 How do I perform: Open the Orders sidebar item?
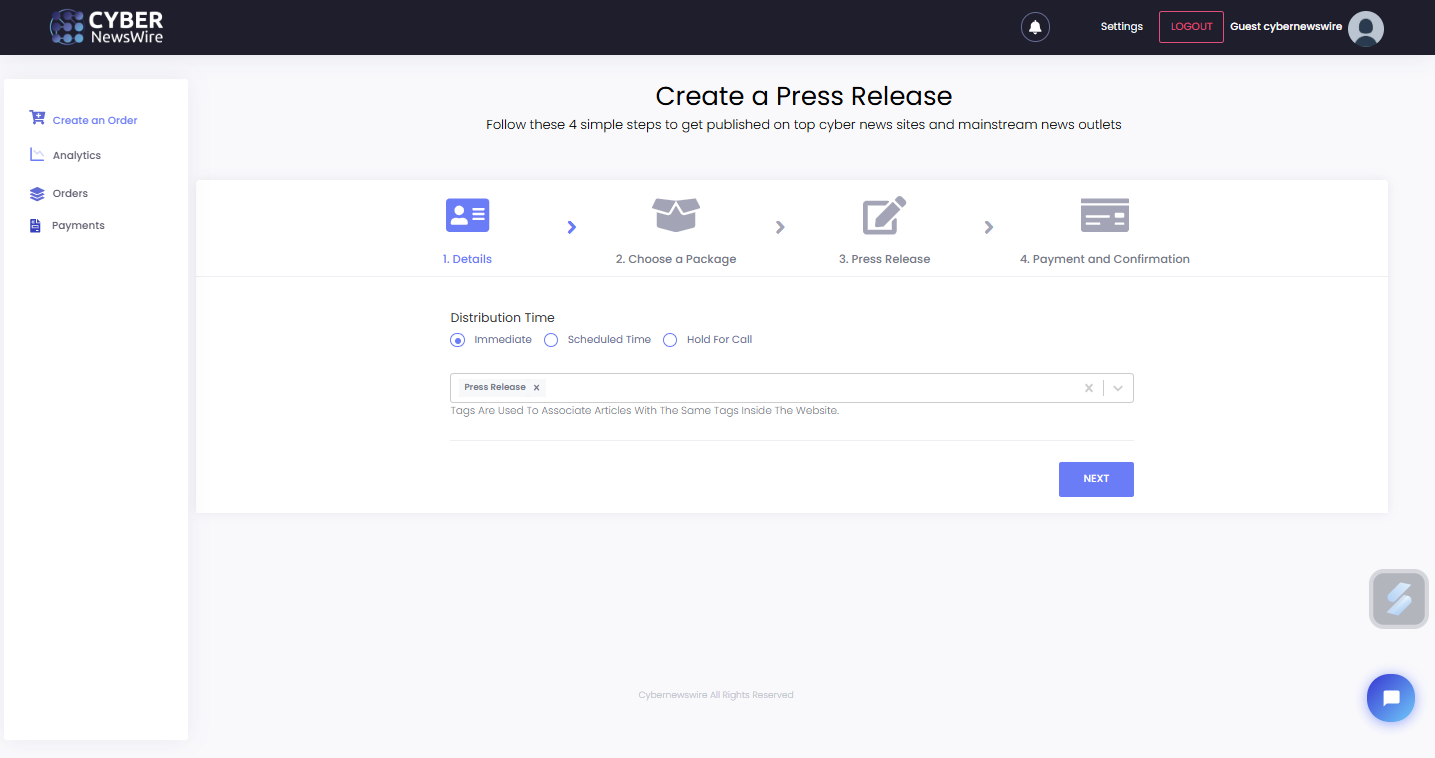tap(70, 193)
